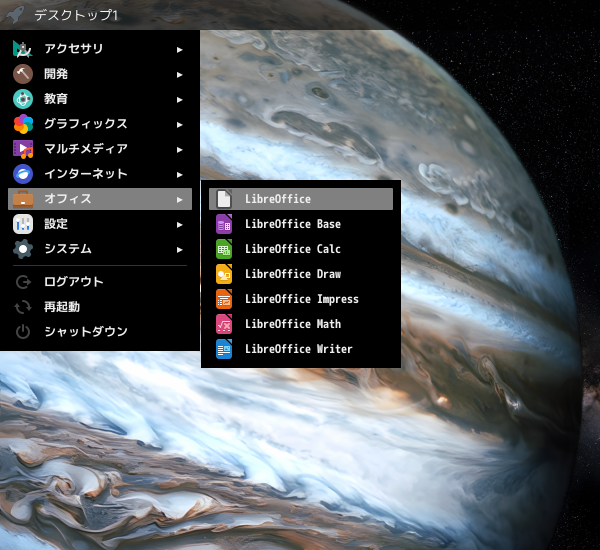Viewport: 600px width, 550px height.
Task: Expand the システム submenu arrow
Action: tap(179, 249)
